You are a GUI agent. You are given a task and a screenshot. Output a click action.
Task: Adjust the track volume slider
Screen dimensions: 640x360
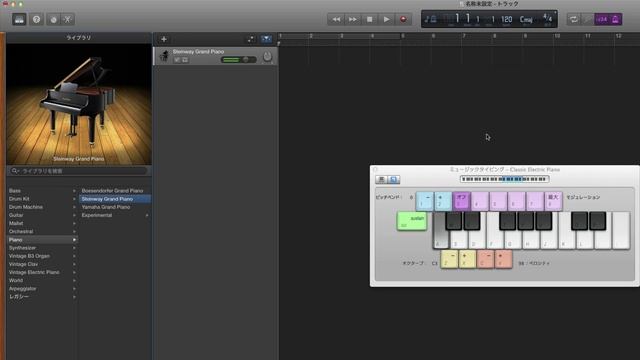click(238, 60)
